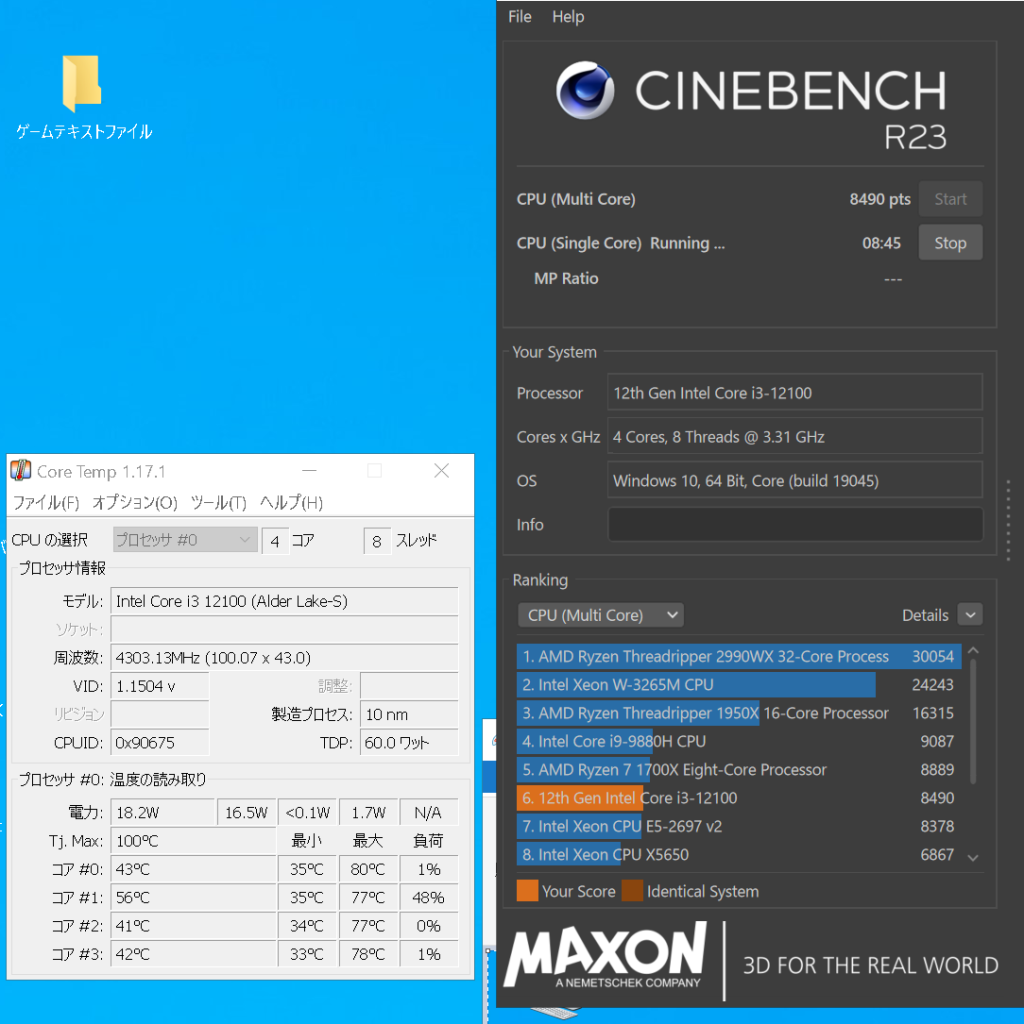Click the ranking list scroll-up arrow
The image size is (1024, 1024).
click(973, 650)
